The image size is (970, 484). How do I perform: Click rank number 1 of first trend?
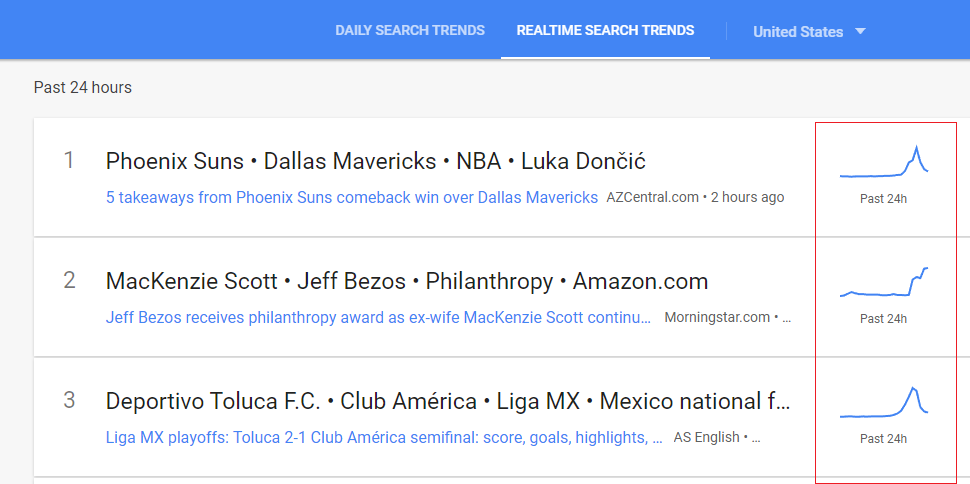[x=69, y=160]
